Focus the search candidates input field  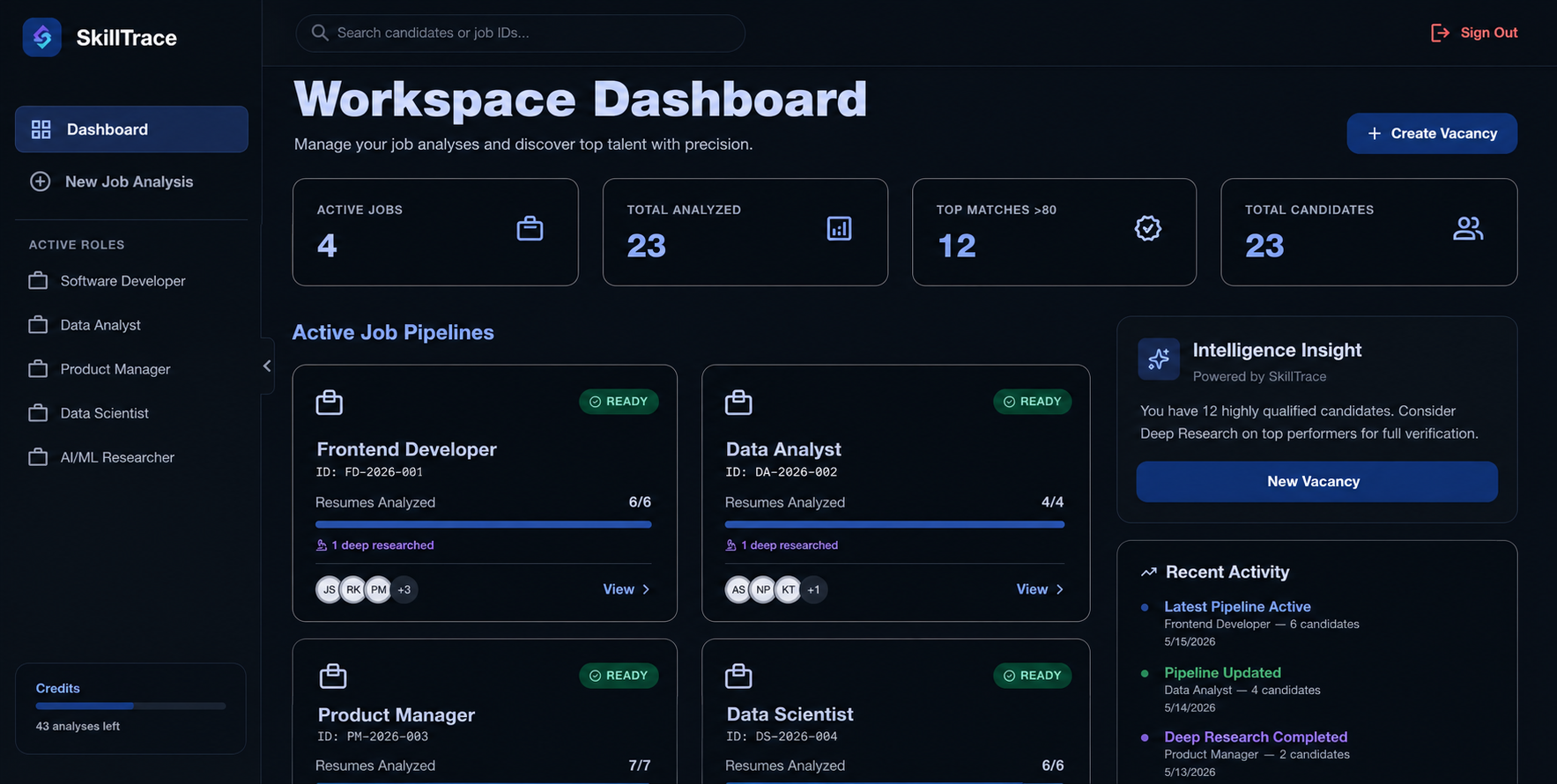pos(521,33)
